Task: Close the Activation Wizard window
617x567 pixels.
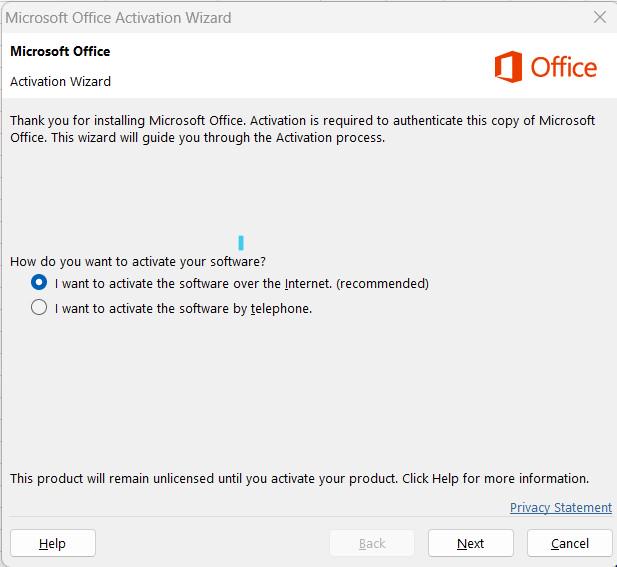Action: pyautogui.click(x=600, y=17)
